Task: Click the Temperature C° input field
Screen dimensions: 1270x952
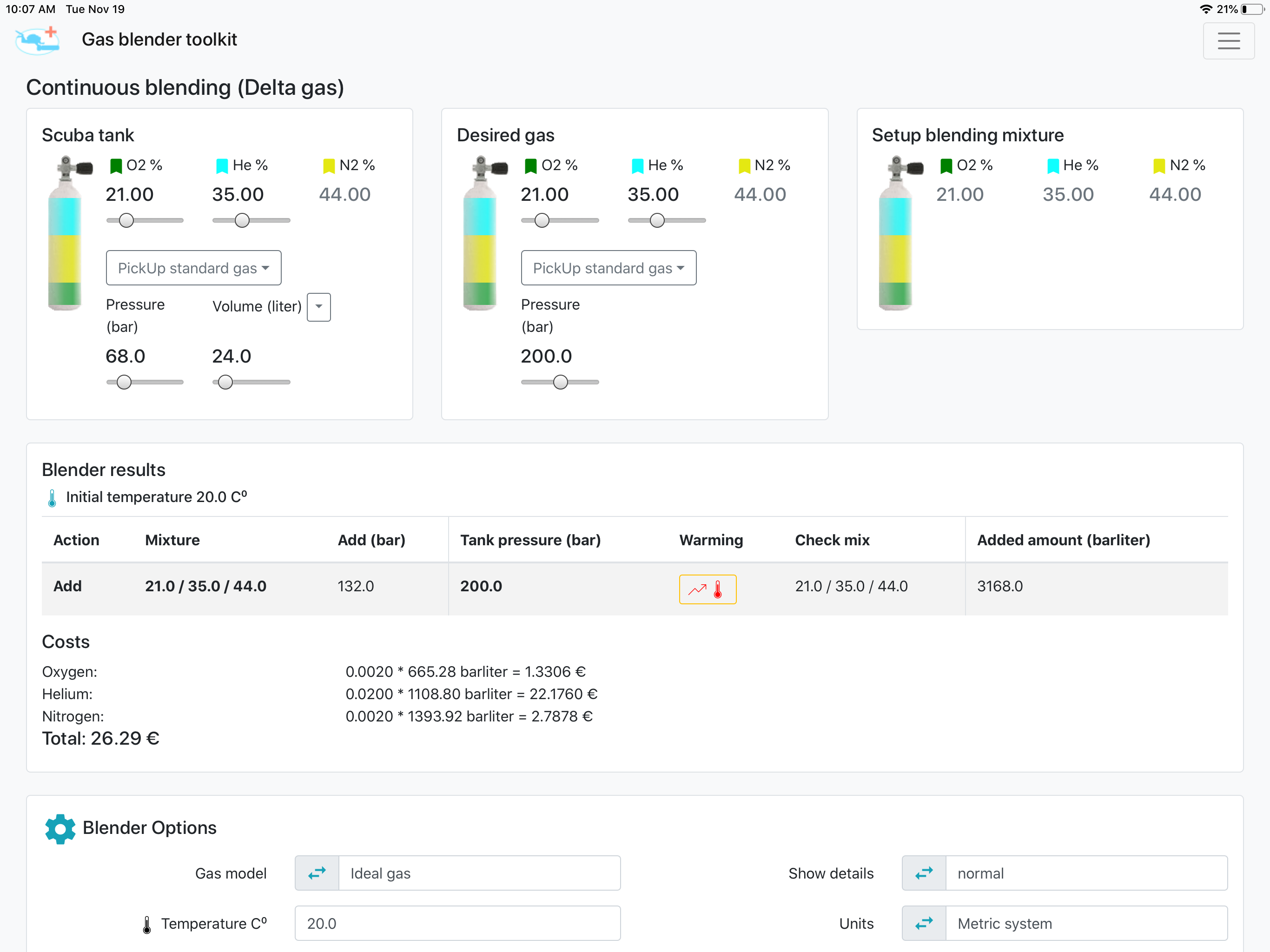Action: point(457,923)
